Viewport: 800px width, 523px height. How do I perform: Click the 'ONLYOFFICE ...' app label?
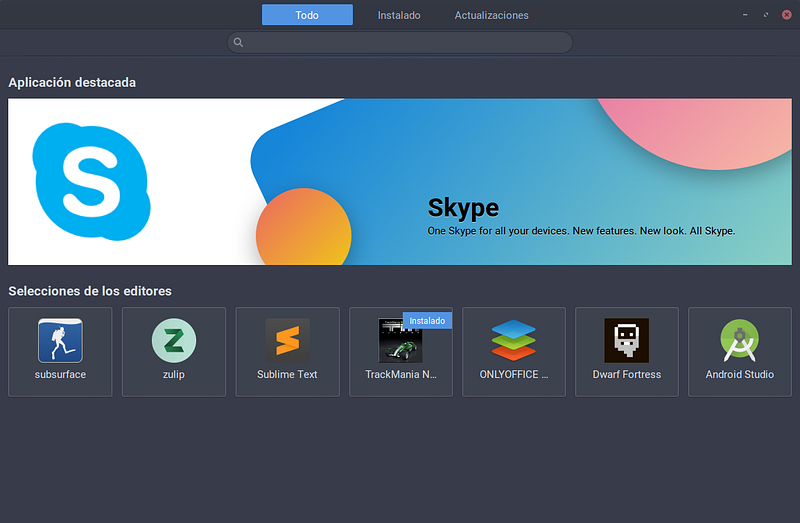tap(514, 374)
